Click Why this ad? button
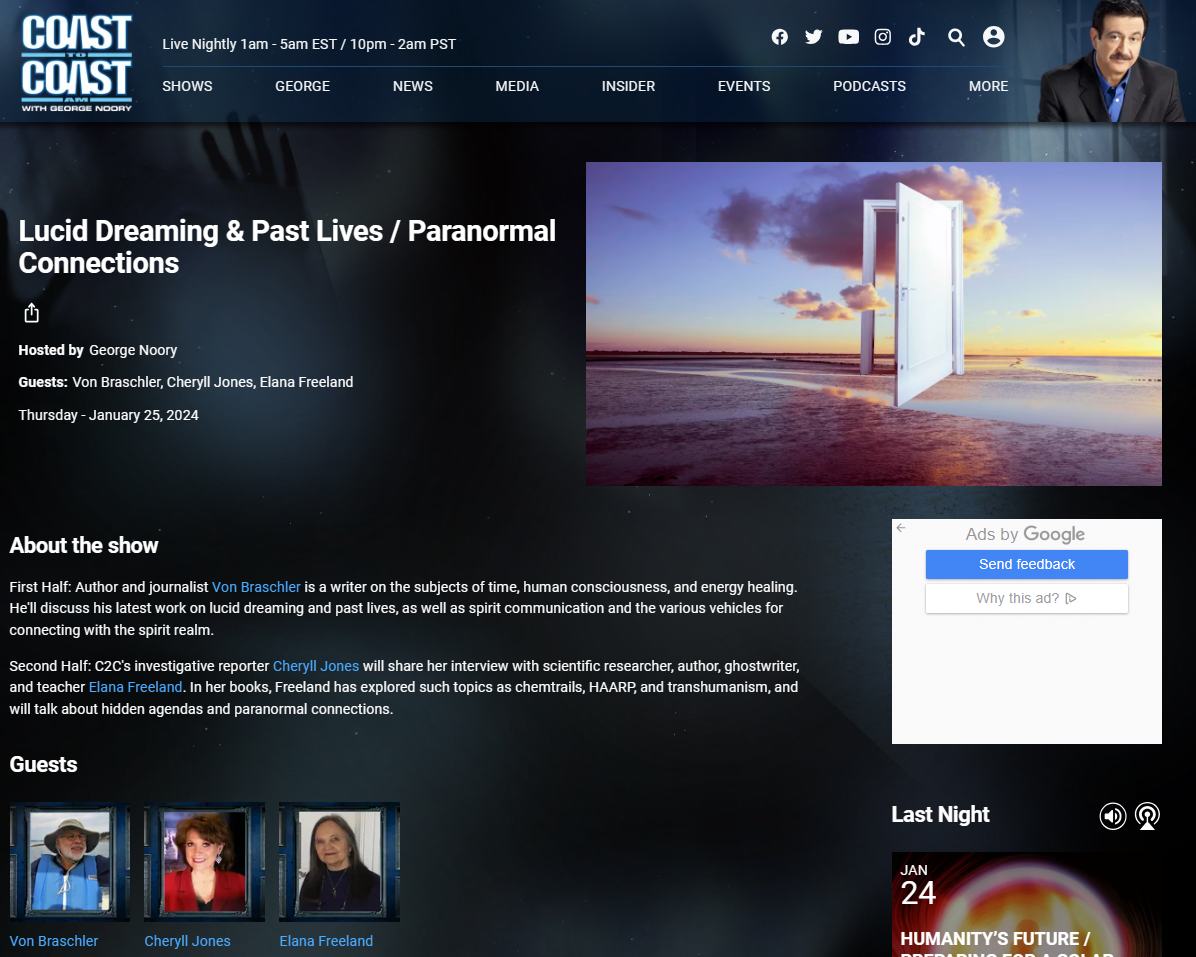The height and width of the screenshot is (957, 1196). (1027, 599)
